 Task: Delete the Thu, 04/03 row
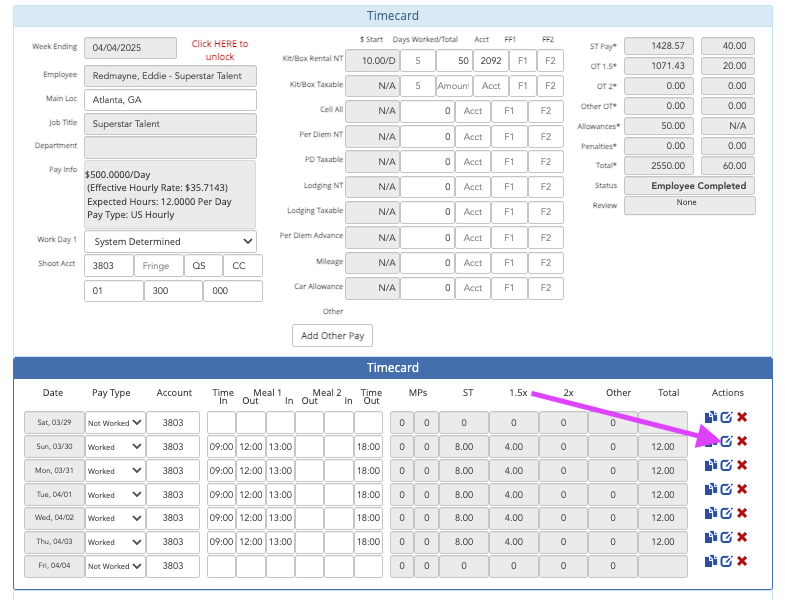(x=742, y=537)
